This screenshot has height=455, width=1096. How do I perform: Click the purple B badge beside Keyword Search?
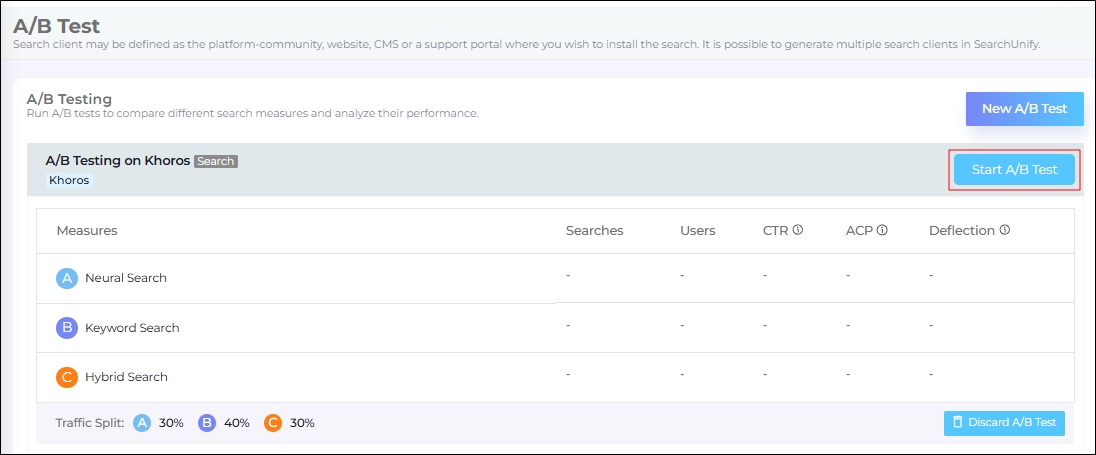pyautogui.click(x=67, y=327)
